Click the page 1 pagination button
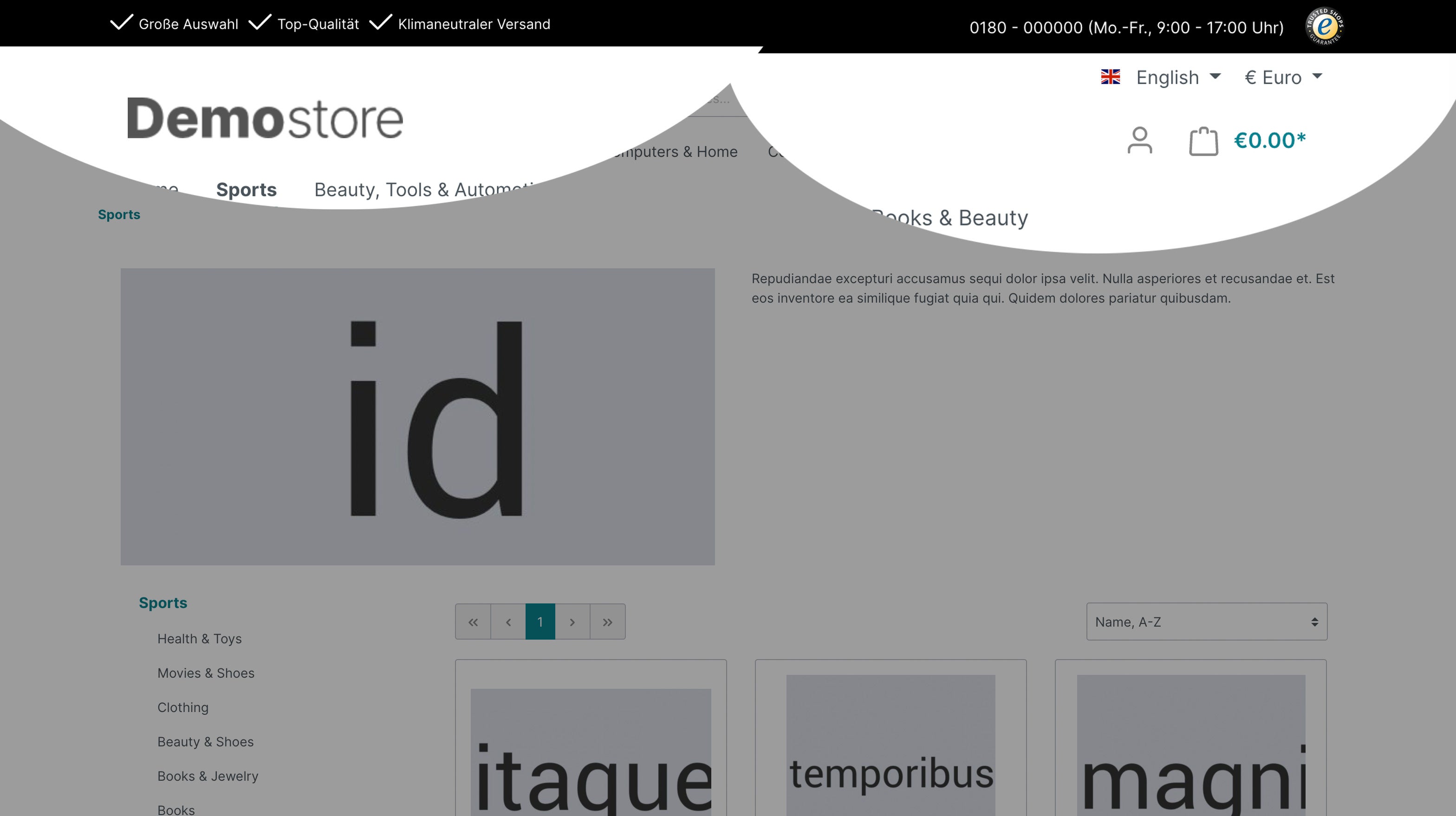This screenshot has width=1456, height=816. tap(540, 621)
